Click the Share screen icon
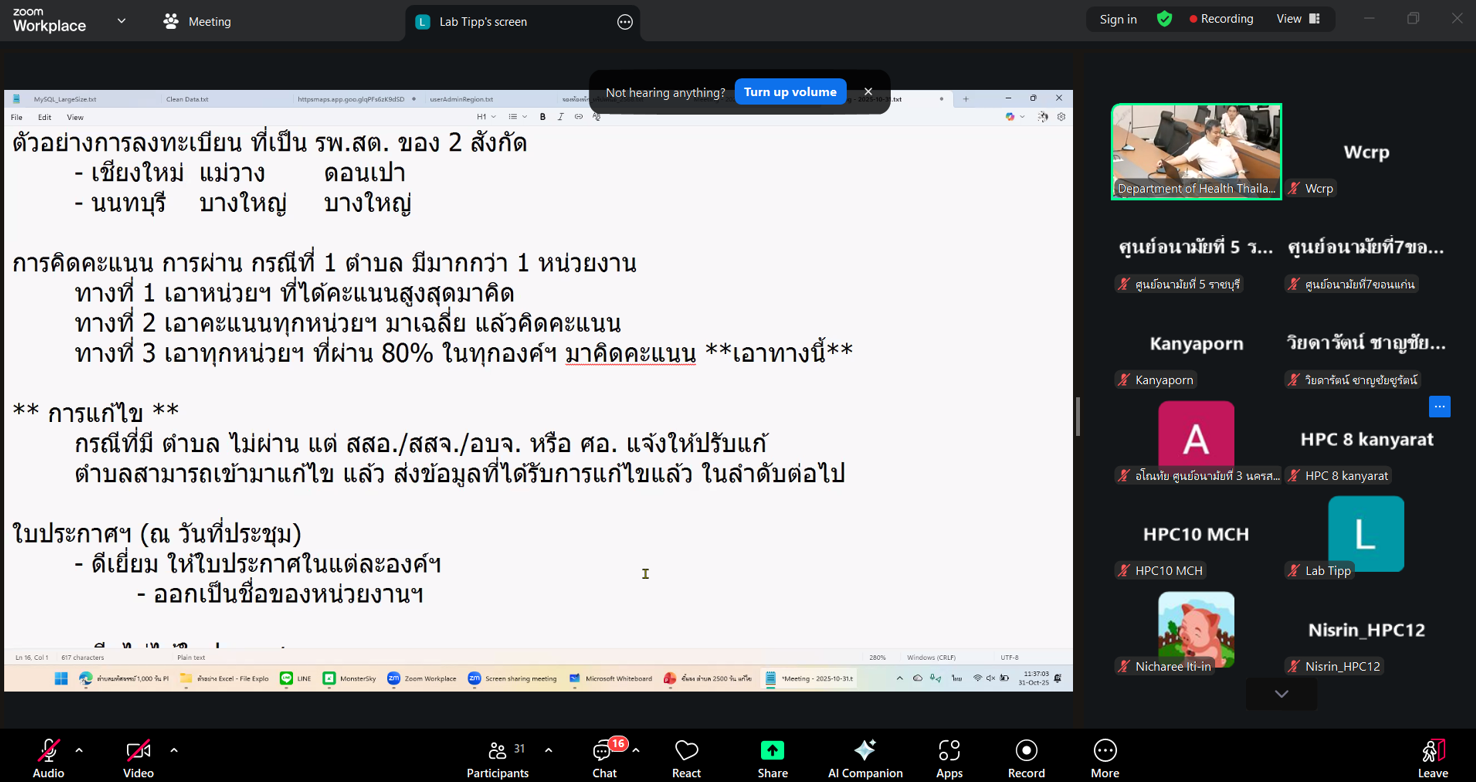1476x782 pixels. [772, 757]
